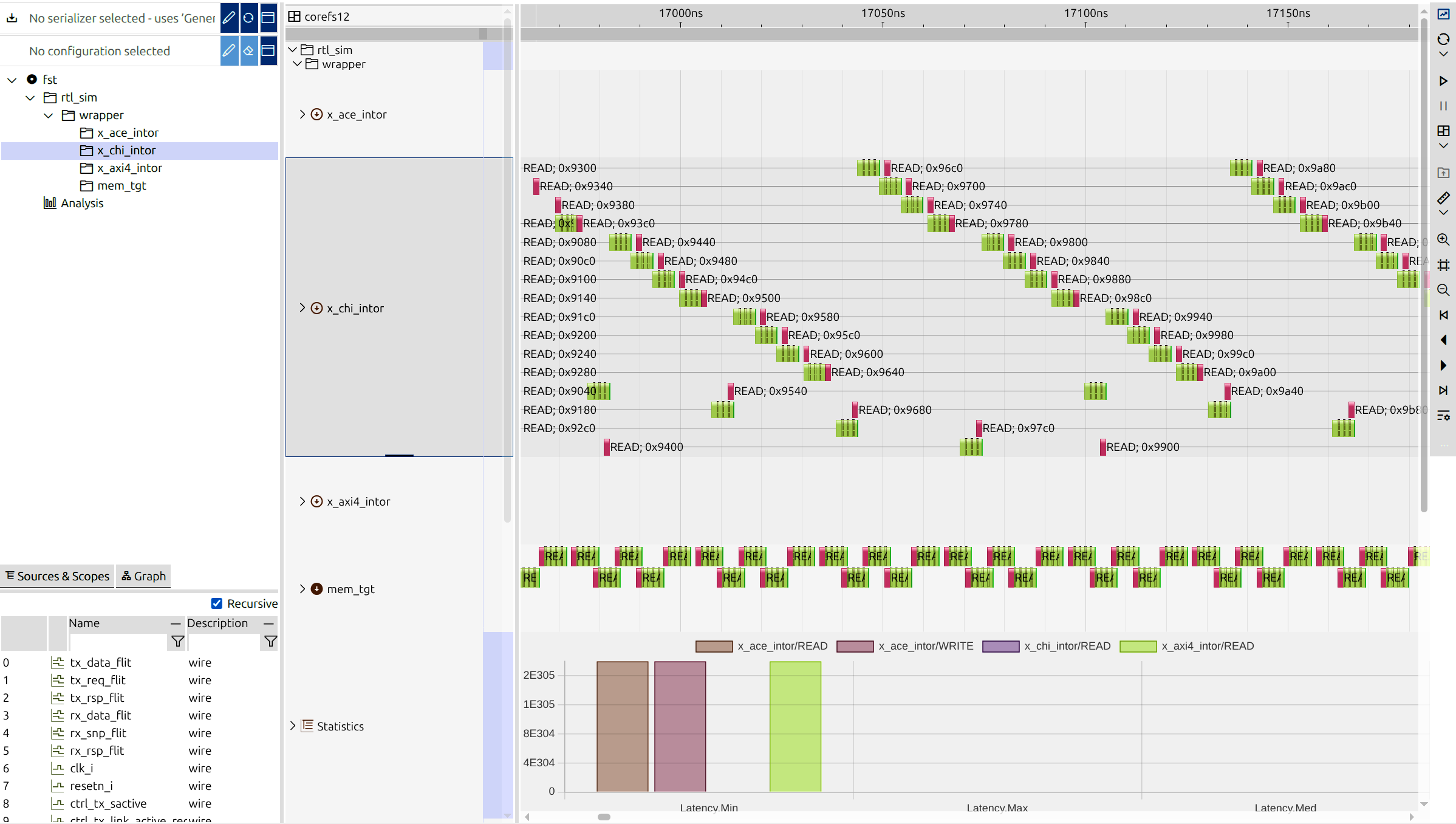Select the ruler measurement tool

pos(1443,198)
